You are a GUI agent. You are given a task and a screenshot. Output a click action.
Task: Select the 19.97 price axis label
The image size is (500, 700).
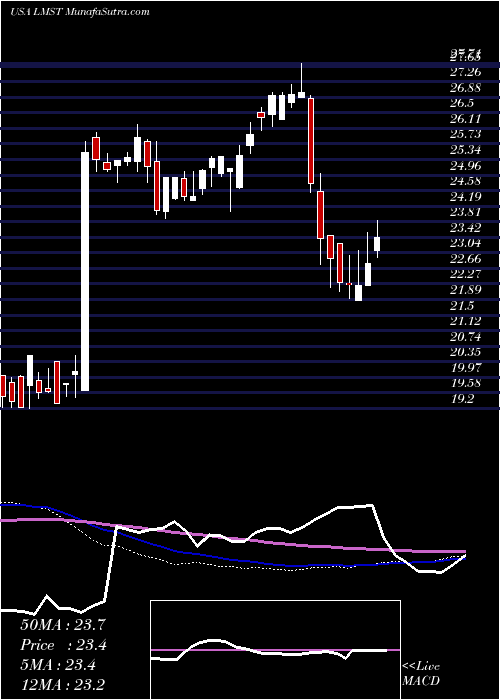(465, 368)
